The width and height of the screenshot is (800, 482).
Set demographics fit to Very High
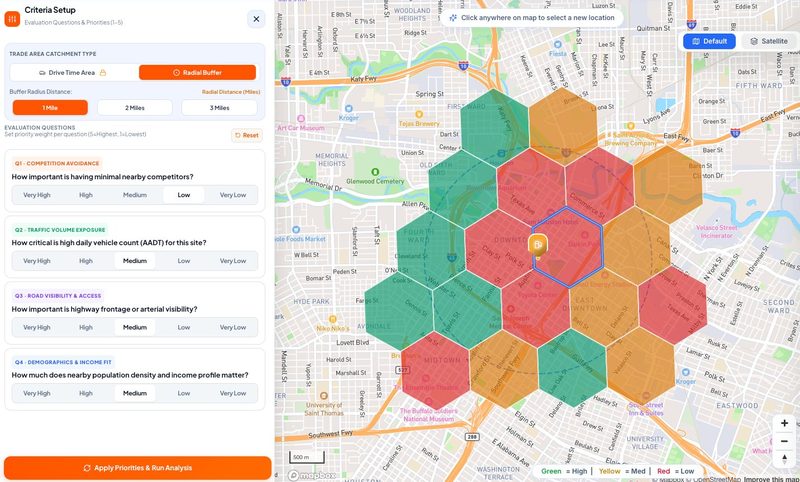click(37, 393)
